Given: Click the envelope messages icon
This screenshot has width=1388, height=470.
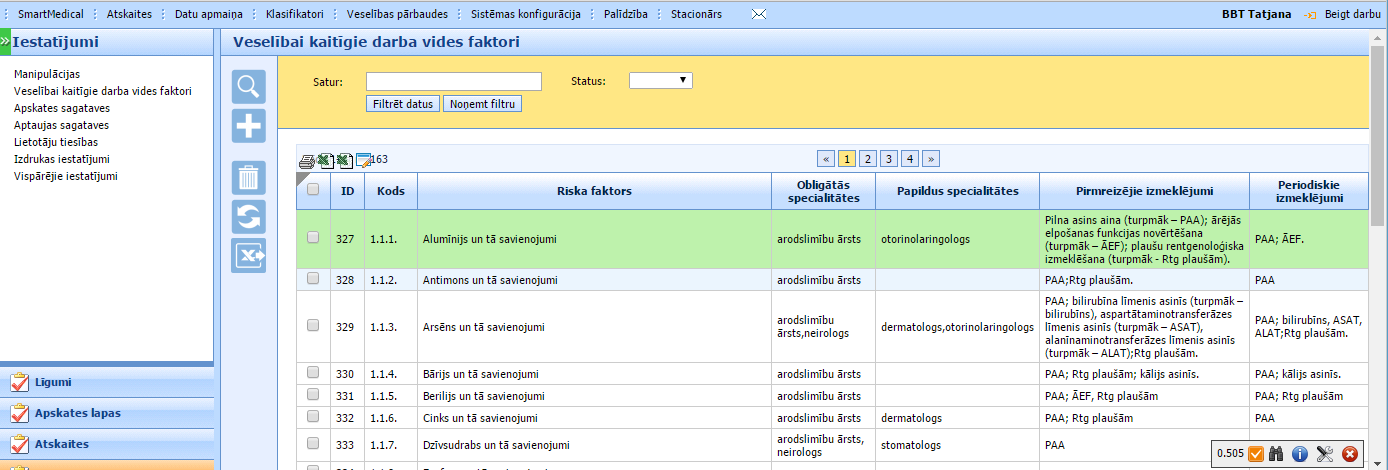Looking at the screenshot, I should (x=759, y=15).
